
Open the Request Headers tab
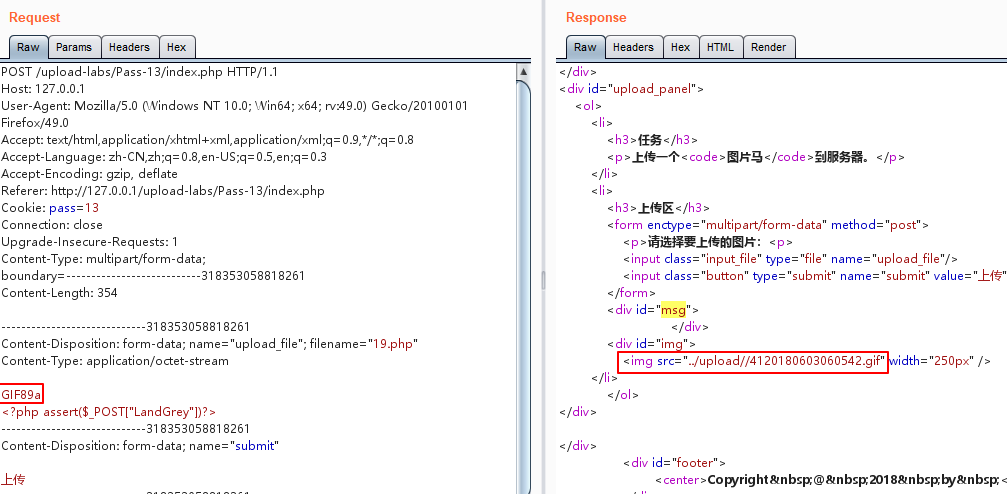tap(129, 47)
